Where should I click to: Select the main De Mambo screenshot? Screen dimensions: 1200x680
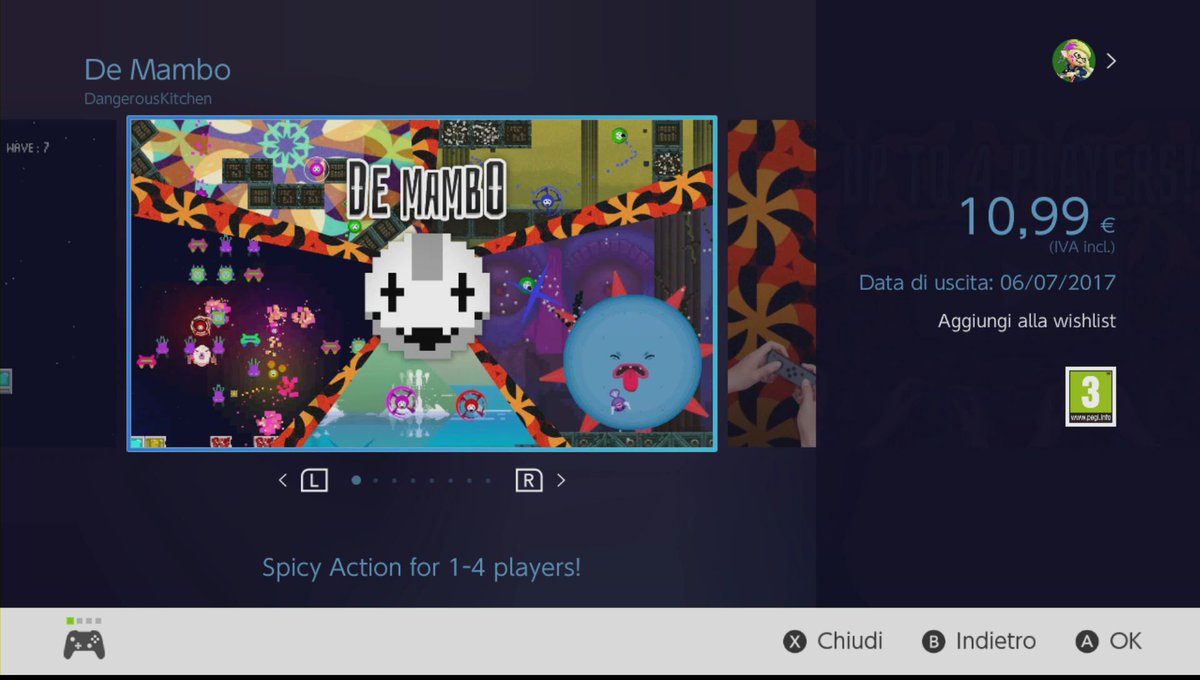click(x=422, y=284)
